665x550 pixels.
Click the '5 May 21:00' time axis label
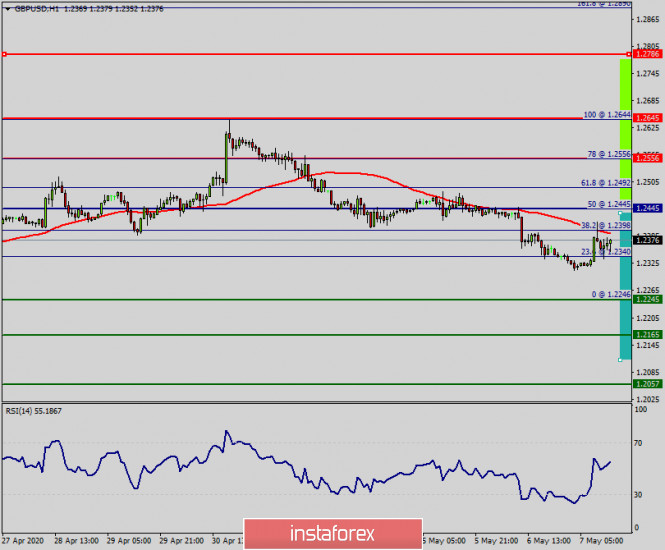pyautogui.click(x=496, y=541)
